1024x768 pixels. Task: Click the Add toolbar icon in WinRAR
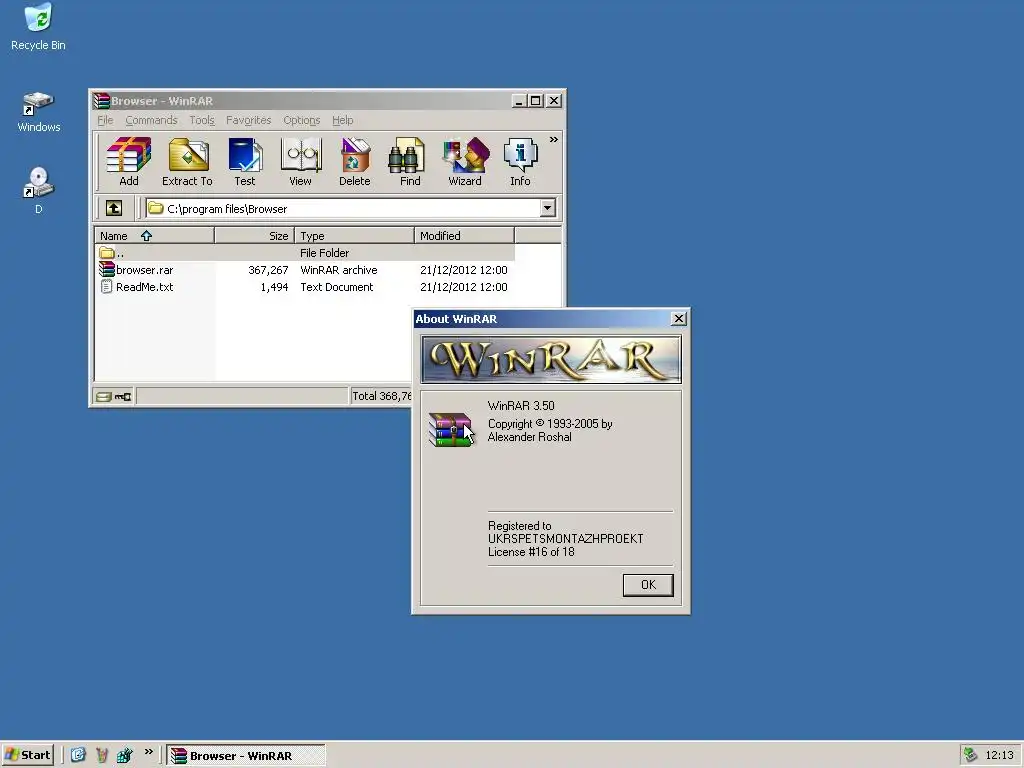point(129,162)
